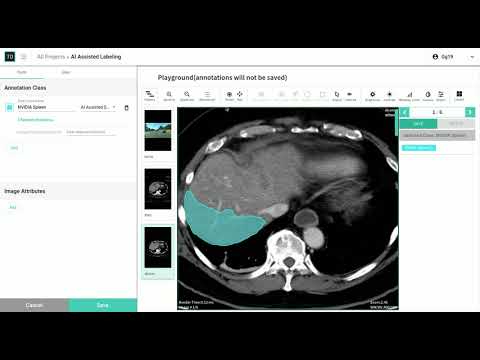
Task: Open the dropdown below the NVIDIA Spleen class
Action: 91,132
